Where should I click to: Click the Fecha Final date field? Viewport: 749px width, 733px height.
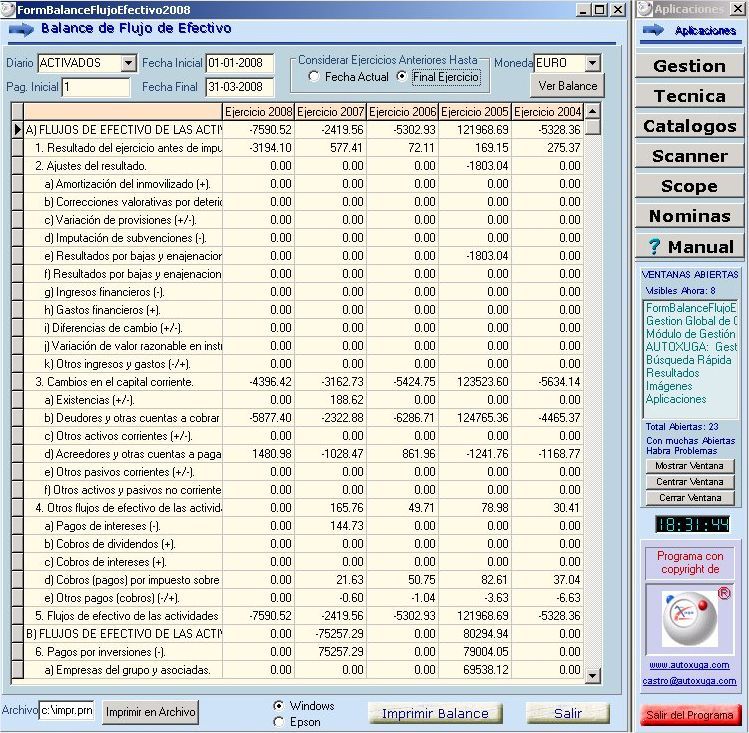tap(240, 87)
